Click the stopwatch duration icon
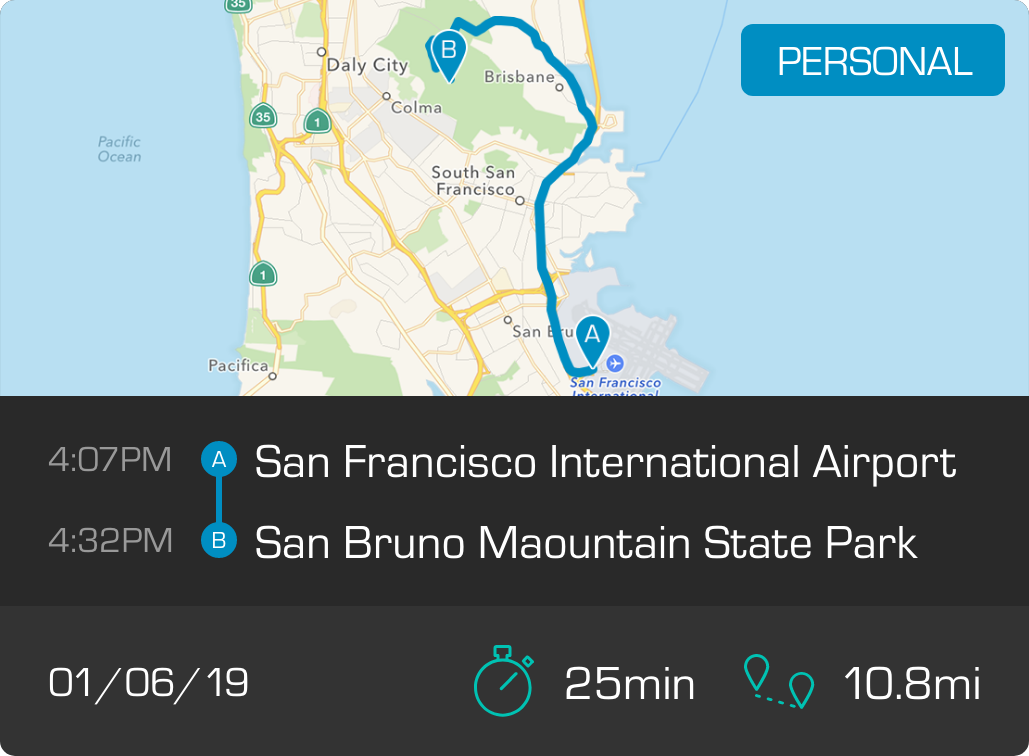The image size is (1029, 756). click(503, 681)
